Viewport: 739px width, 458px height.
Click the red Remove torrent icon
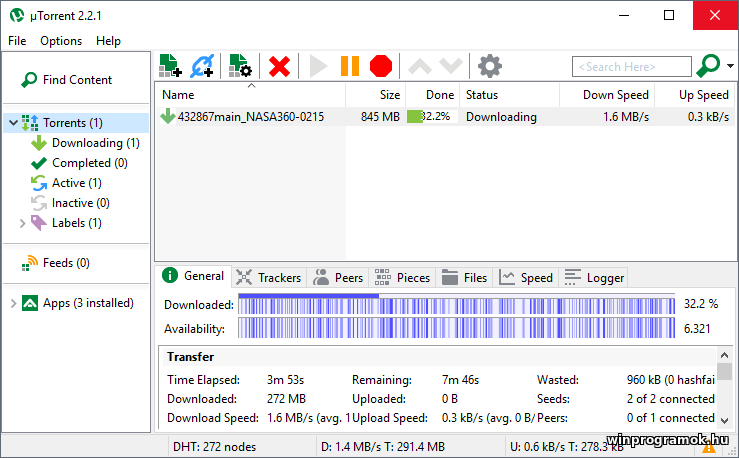tap(280, 66)
